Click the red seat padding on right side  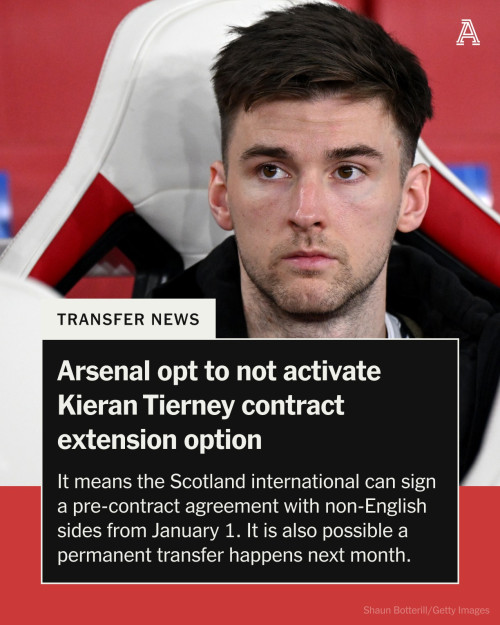tap(463, 223)
